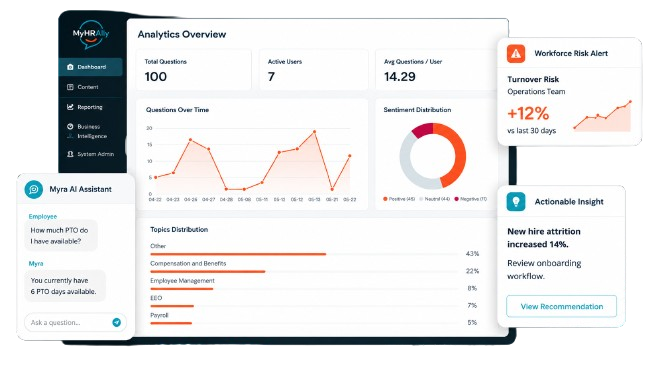This screenshot has width=658, height=379.
Task: Click the Neutral legend entry
Action: 435,199
